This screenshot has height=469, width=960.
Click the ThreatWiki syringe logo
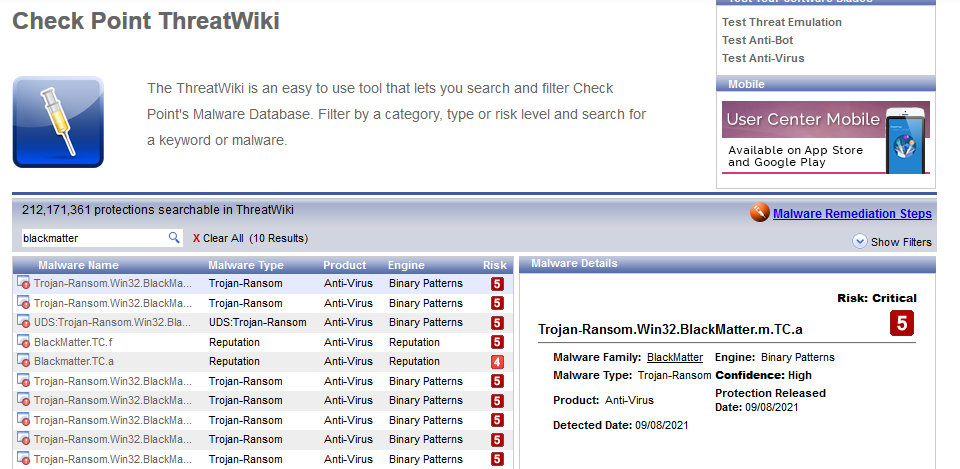tap(58, 122)
